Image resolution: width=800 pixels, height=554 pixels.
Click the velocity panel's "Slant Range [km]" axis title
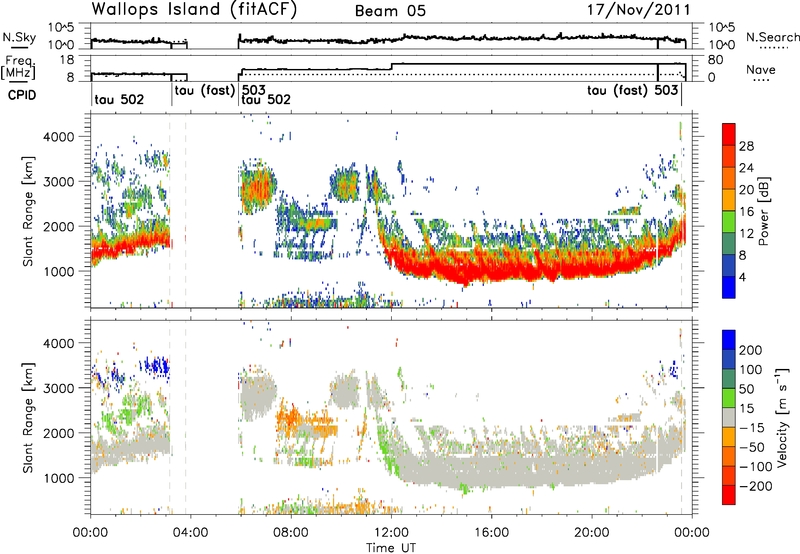[x=28, y=417]
